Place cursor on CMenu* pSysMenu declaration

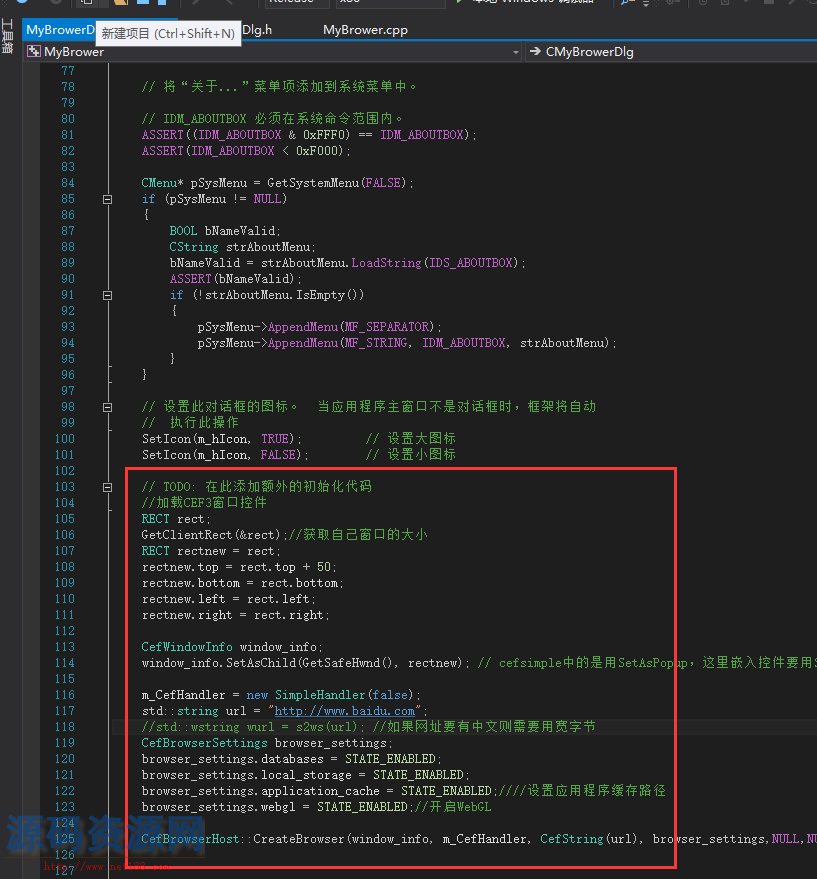pyautogui.click(x=277, y=183)
